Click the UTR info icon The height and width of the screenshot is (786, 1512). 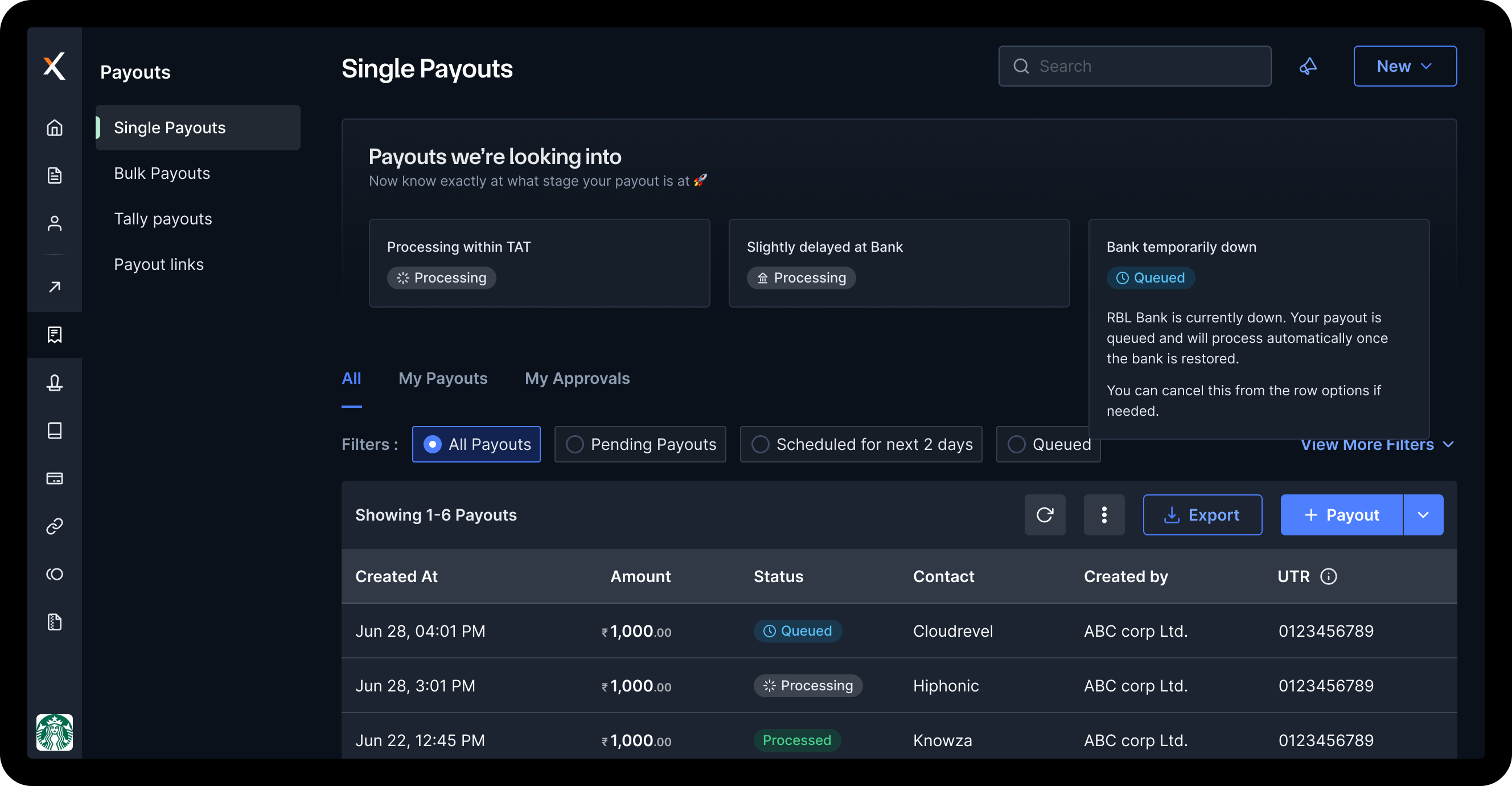pos(1328,576)
